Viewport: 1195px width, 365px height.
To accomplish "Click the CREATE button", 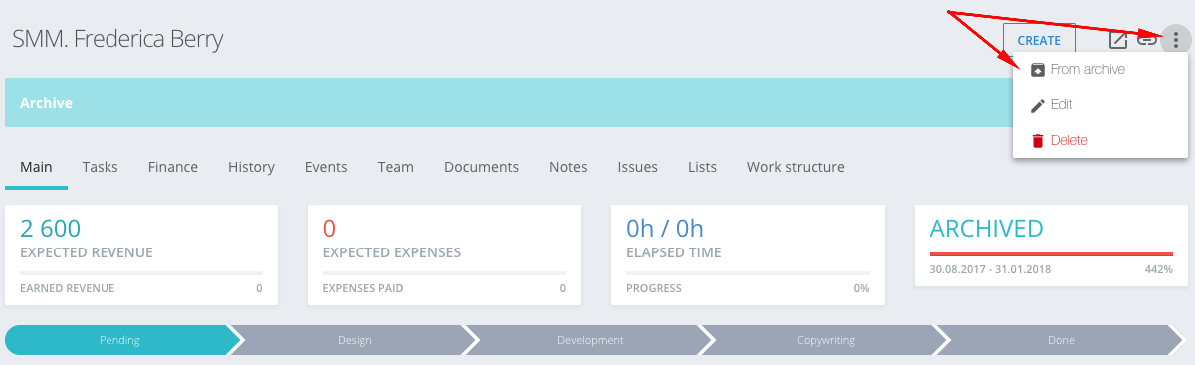I will pyautogui.click(x=1039, y=41).
